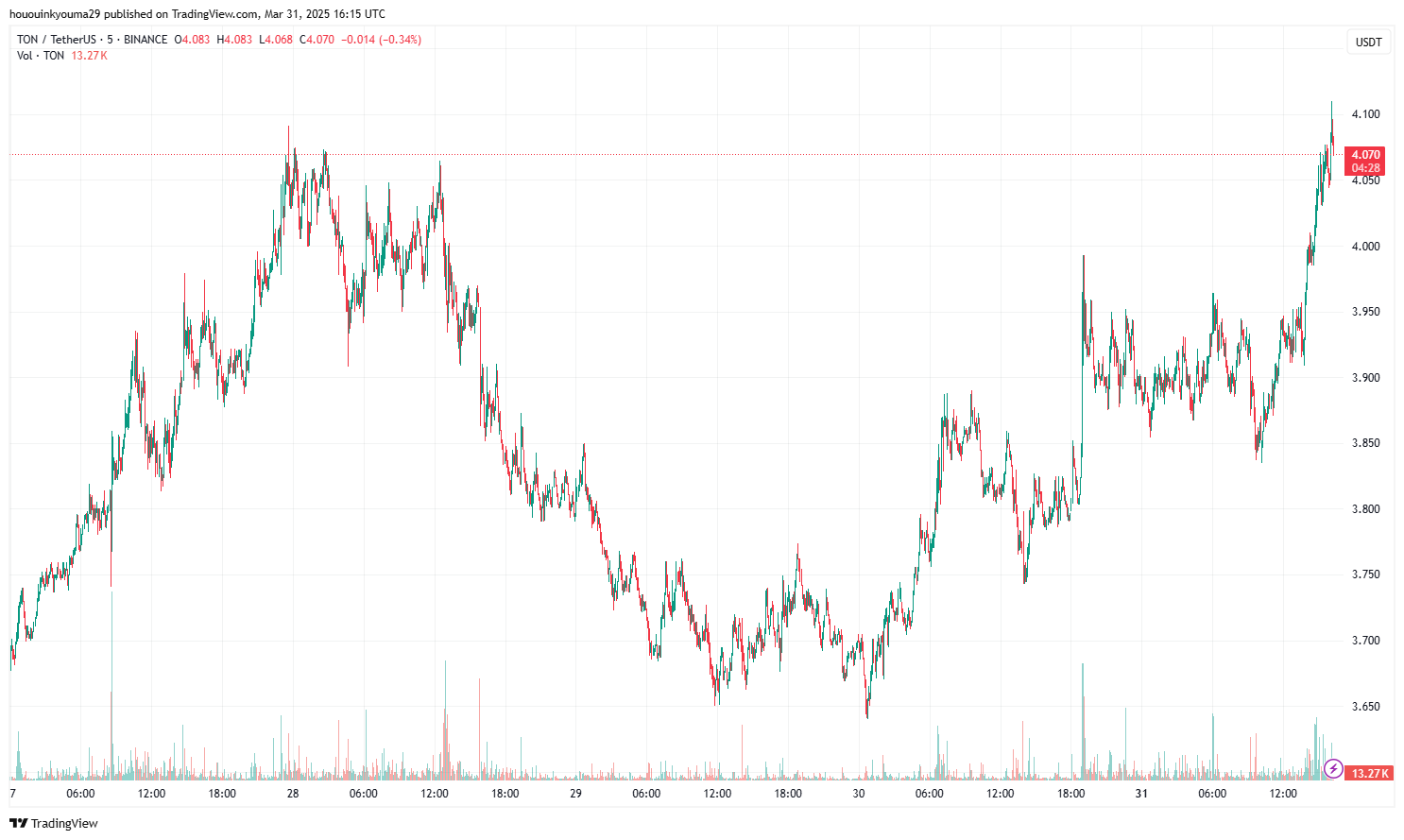Click the 3.650 price axis label

(x=1365, y=706)
